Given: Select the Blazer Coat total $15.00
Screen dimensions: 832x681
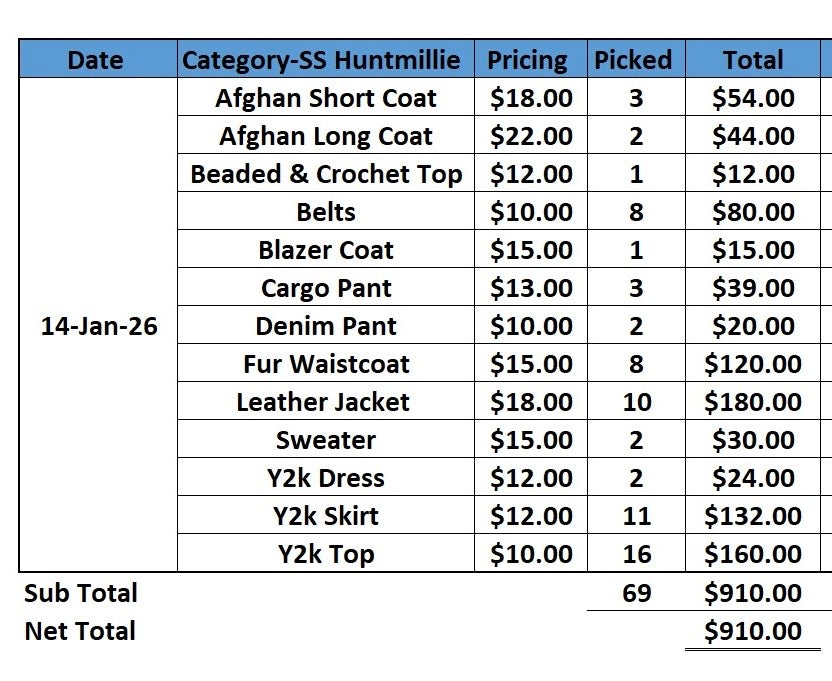Looking at the screenshot, I should coord(753,249).
